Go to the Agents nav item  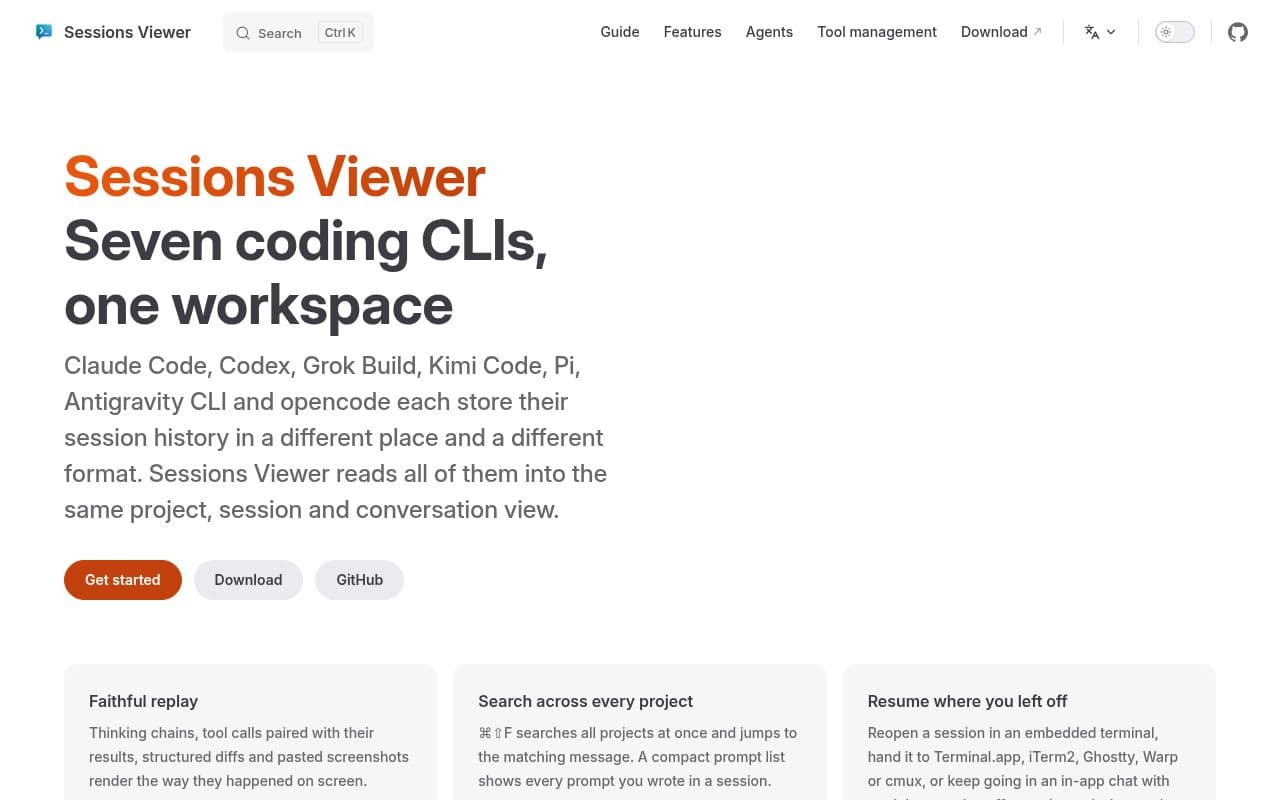769,32
